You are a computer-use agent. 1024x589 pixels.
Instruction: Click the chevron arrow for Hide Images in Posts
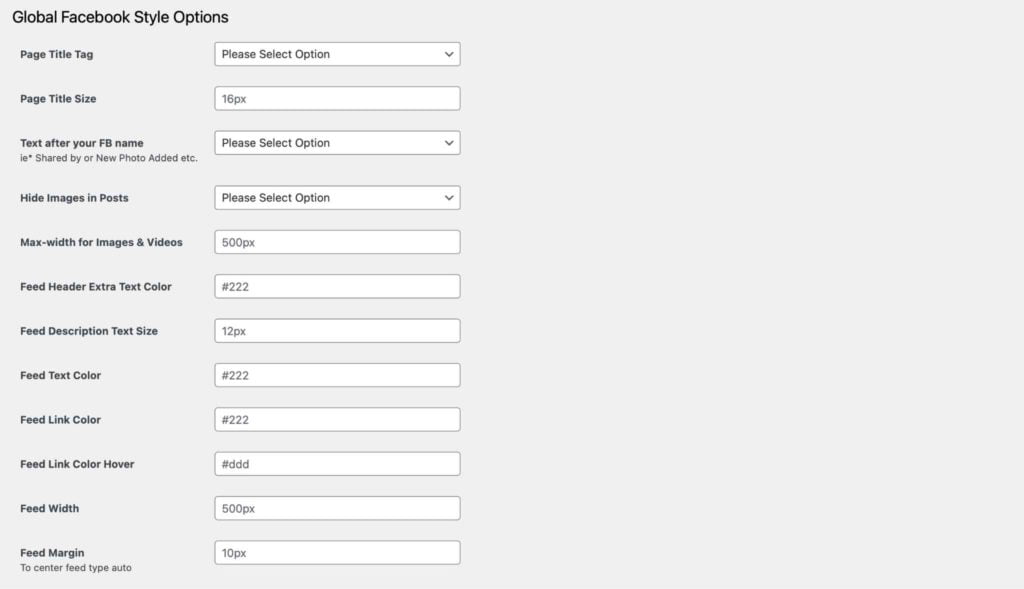point(449,198)
